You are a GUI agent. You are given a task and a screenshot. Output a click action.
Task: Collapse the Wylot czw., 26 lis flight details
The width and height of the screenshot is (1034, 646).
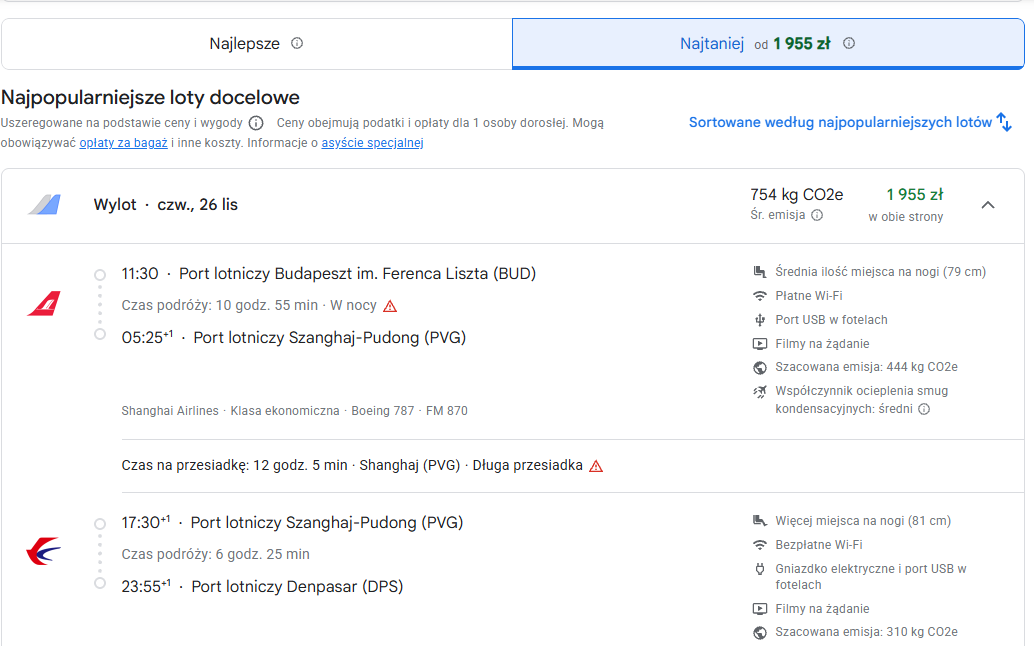[988, 205]
